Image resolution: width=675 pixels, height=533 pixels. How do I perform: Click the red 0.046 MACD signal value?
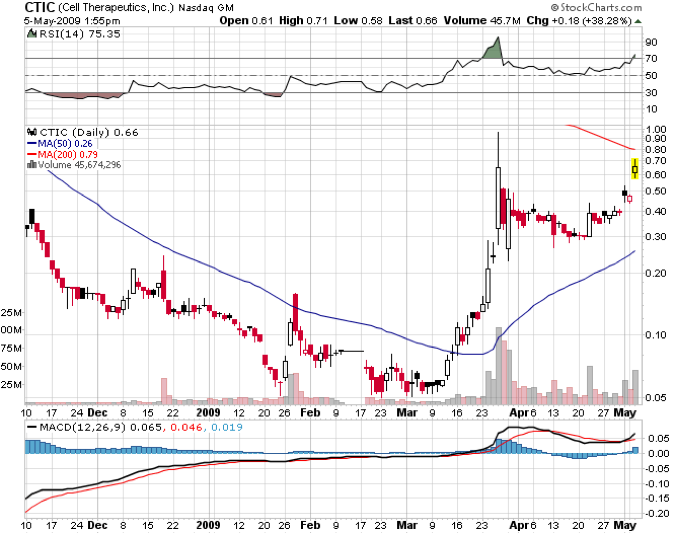pos(186,428)
